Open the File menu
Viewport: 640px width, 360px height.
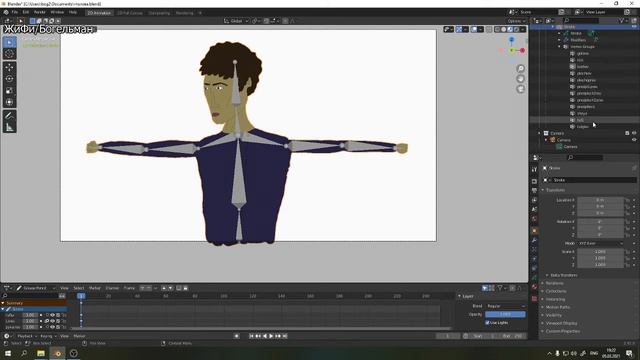[x=15, y=12]
